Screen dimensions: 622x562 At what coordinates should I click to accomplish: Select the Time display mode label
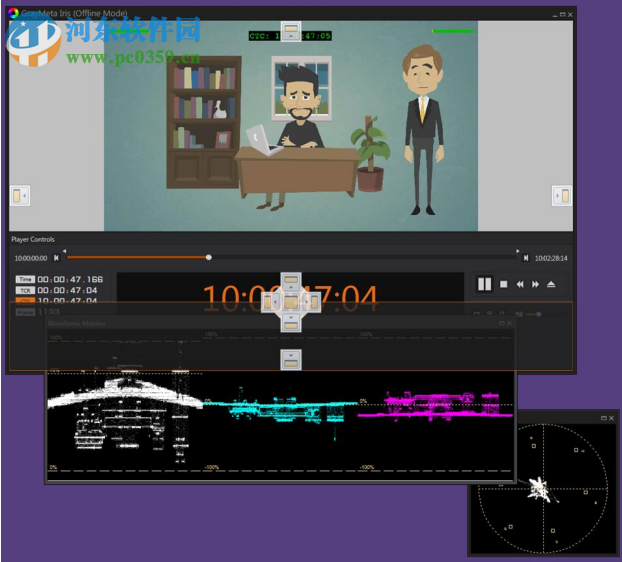pos(25,279)
